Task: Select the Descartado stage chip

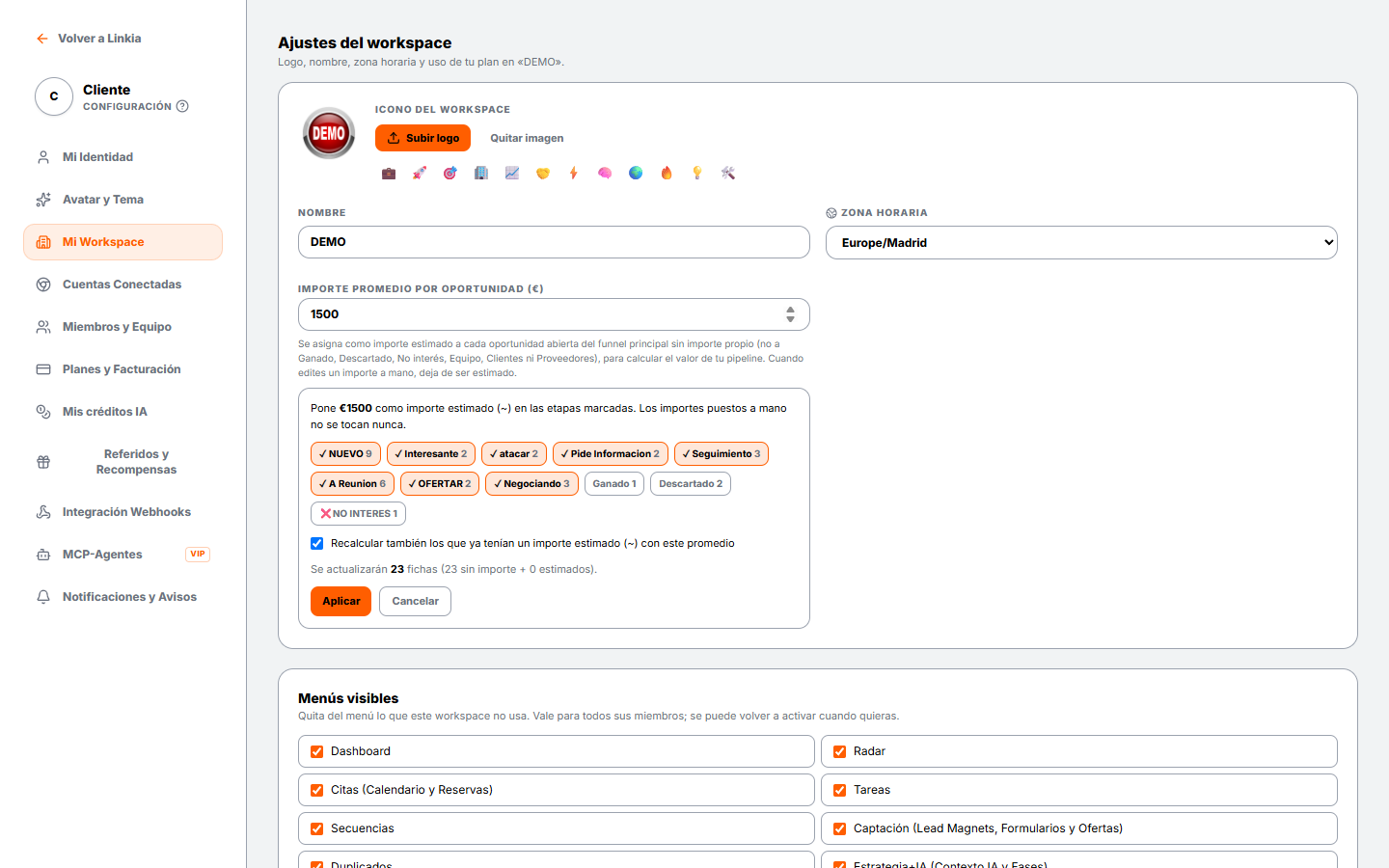Action: (691, 483)
